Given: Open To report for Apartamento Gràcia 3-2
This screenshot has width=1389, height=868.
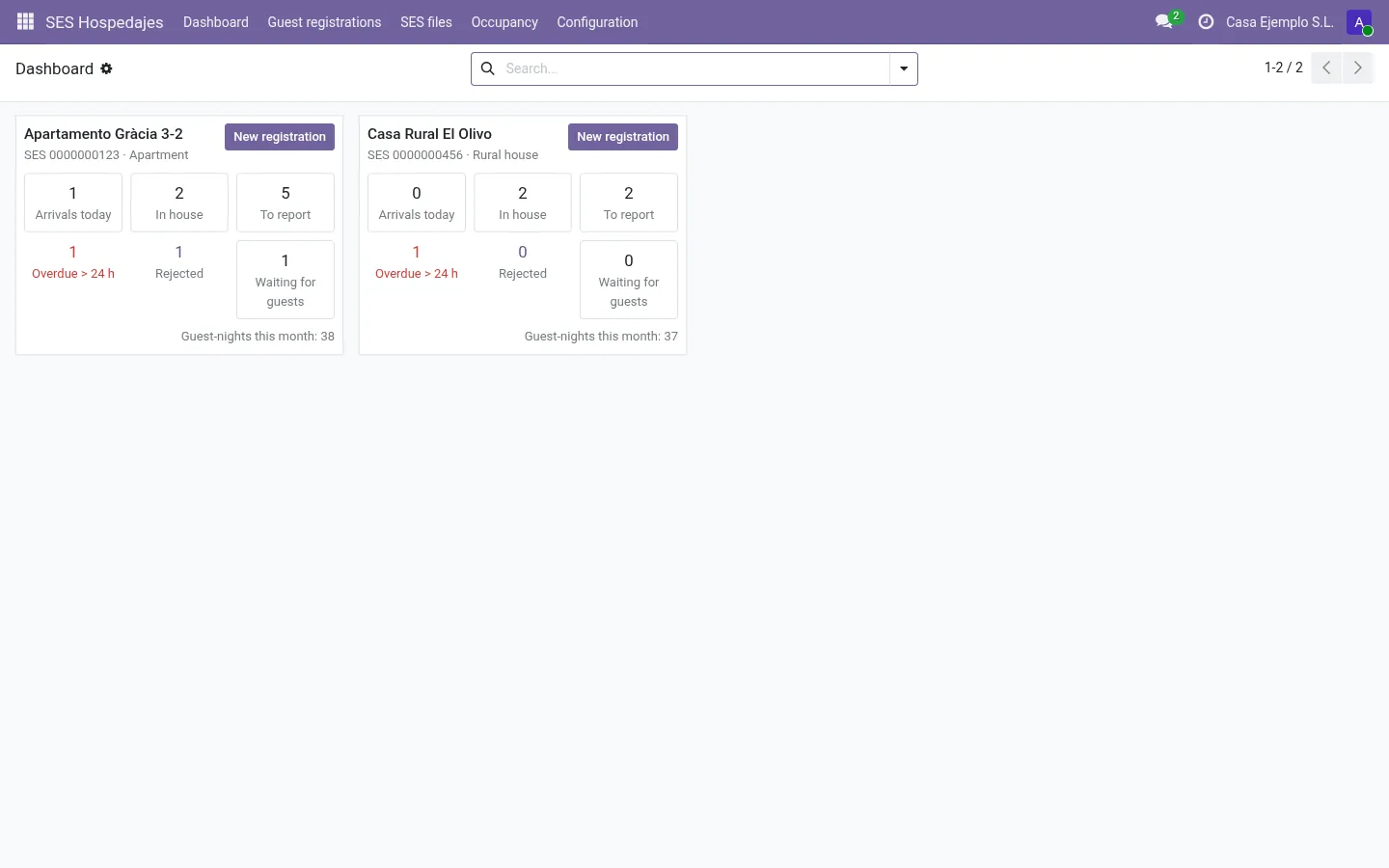Looking at the screenshot, I should tap(286, 203).
